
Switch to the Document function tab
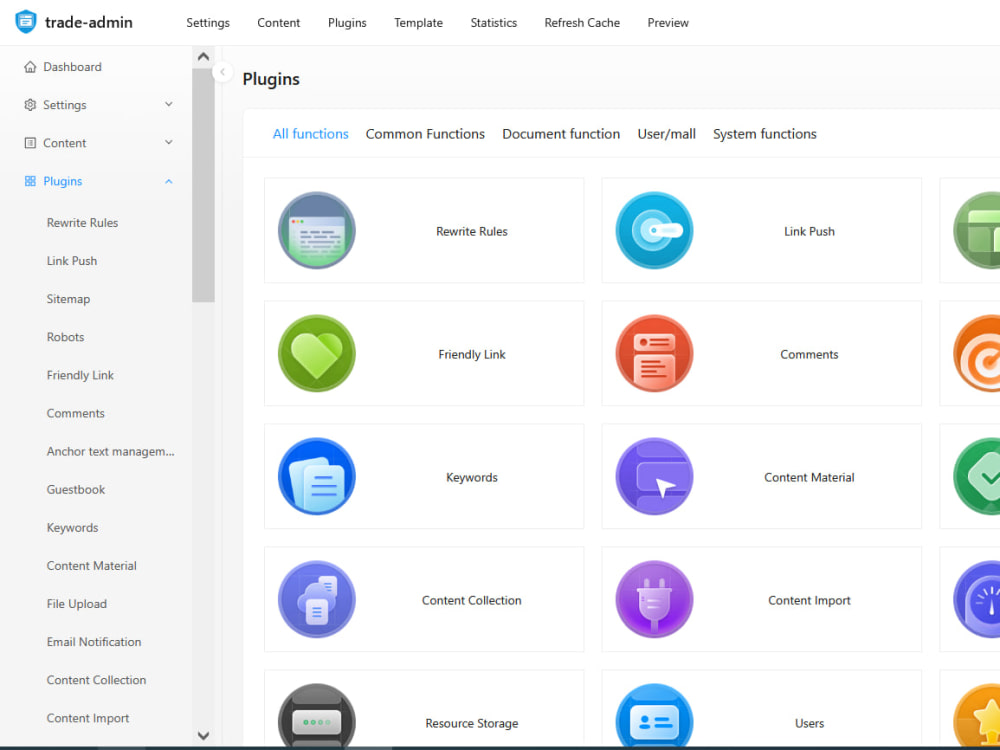coord(561,134)
